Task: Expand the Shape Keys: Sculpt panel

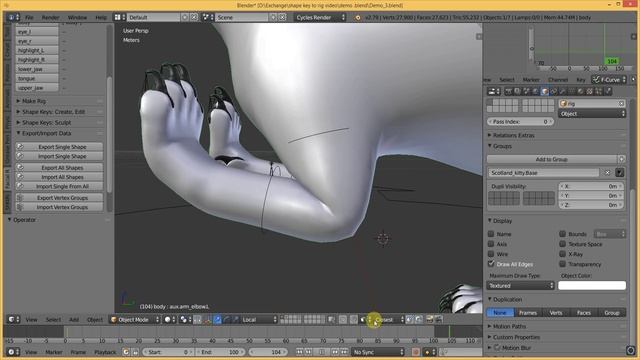Action: [x=46, y=122]
